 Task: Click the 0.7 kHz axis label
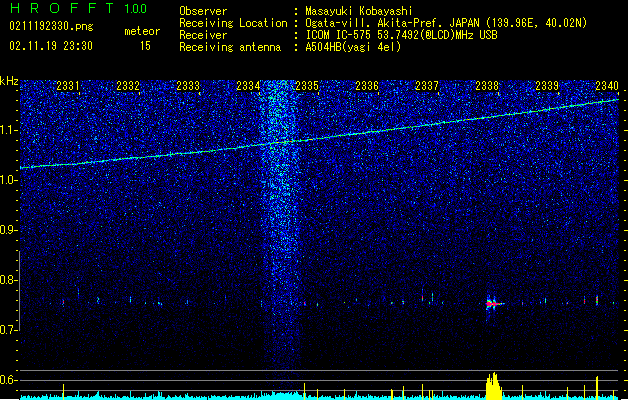click(9, 330)
